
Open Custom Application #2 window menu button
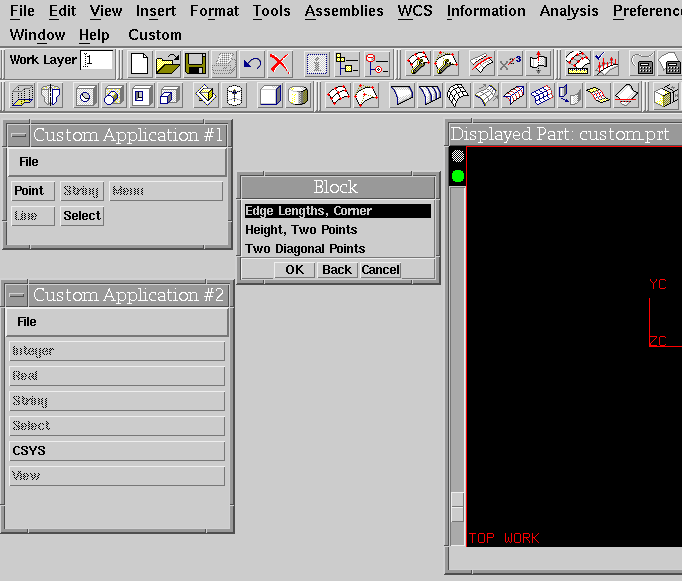coord(18,296)
